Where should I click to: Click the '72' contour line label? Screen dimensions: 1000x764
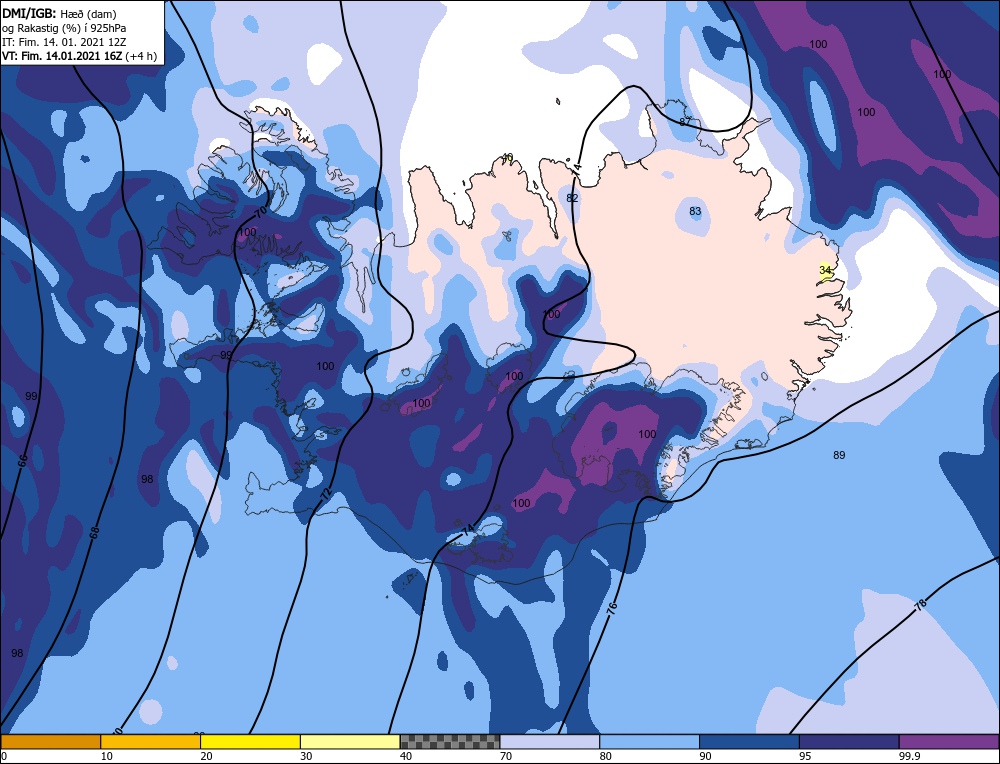click(326, 494)
